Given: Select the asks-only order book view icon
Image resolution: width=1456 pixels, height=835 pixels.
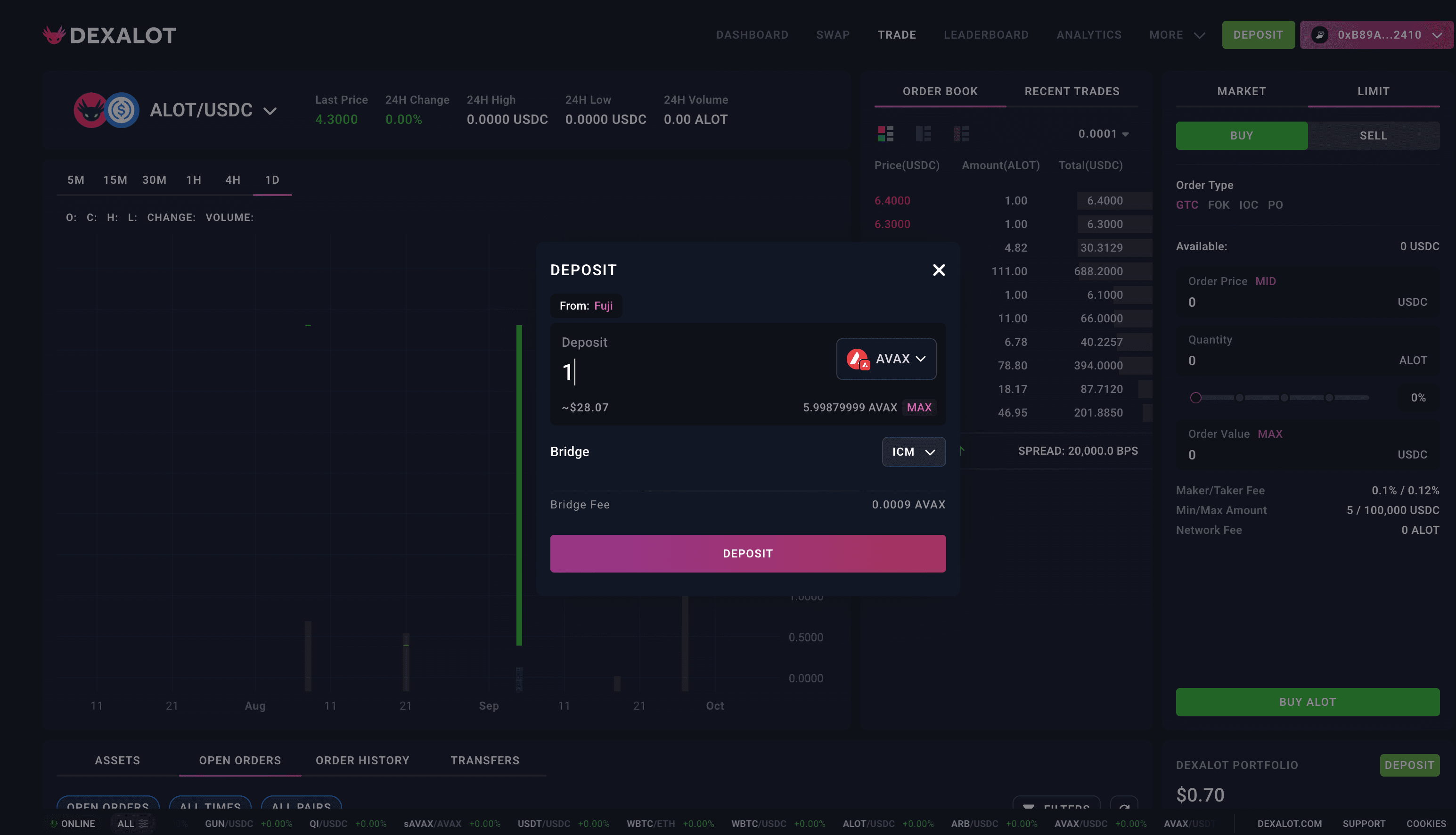Looking at the screenshot, I should coord(961,134).
